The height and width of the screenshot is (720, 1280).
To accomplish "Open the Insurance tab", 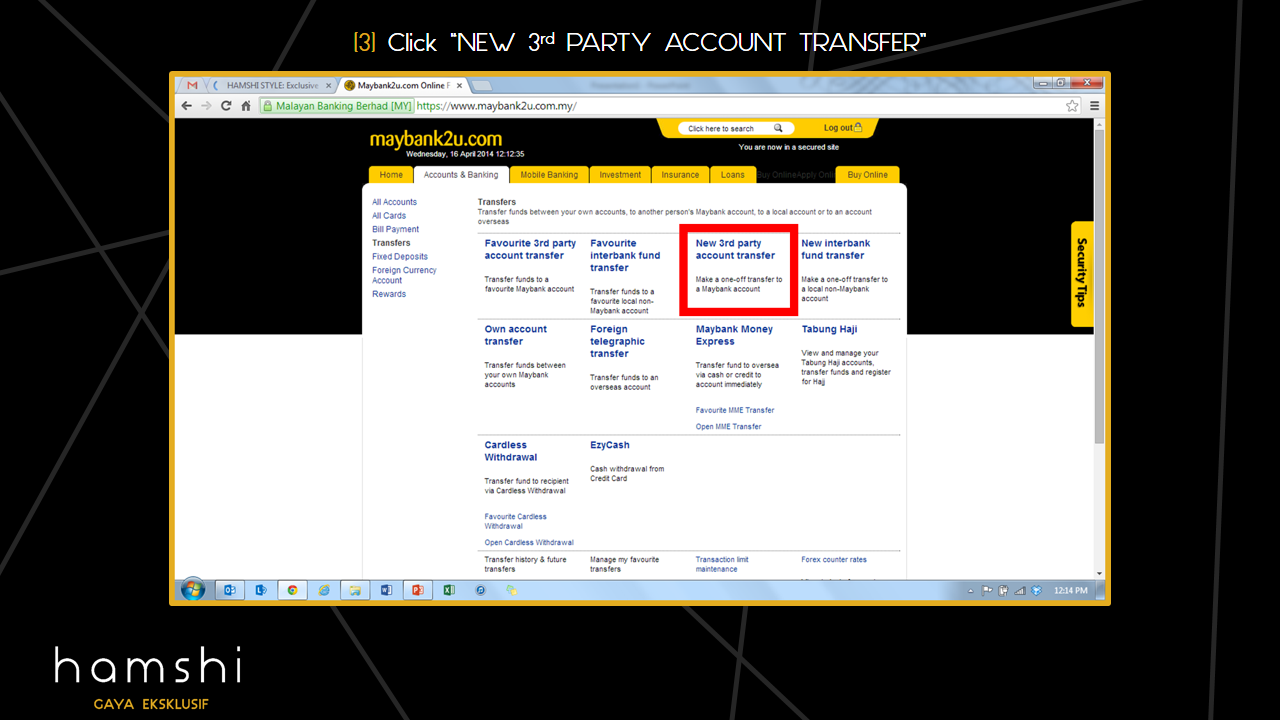I will (x=680, y=175).
